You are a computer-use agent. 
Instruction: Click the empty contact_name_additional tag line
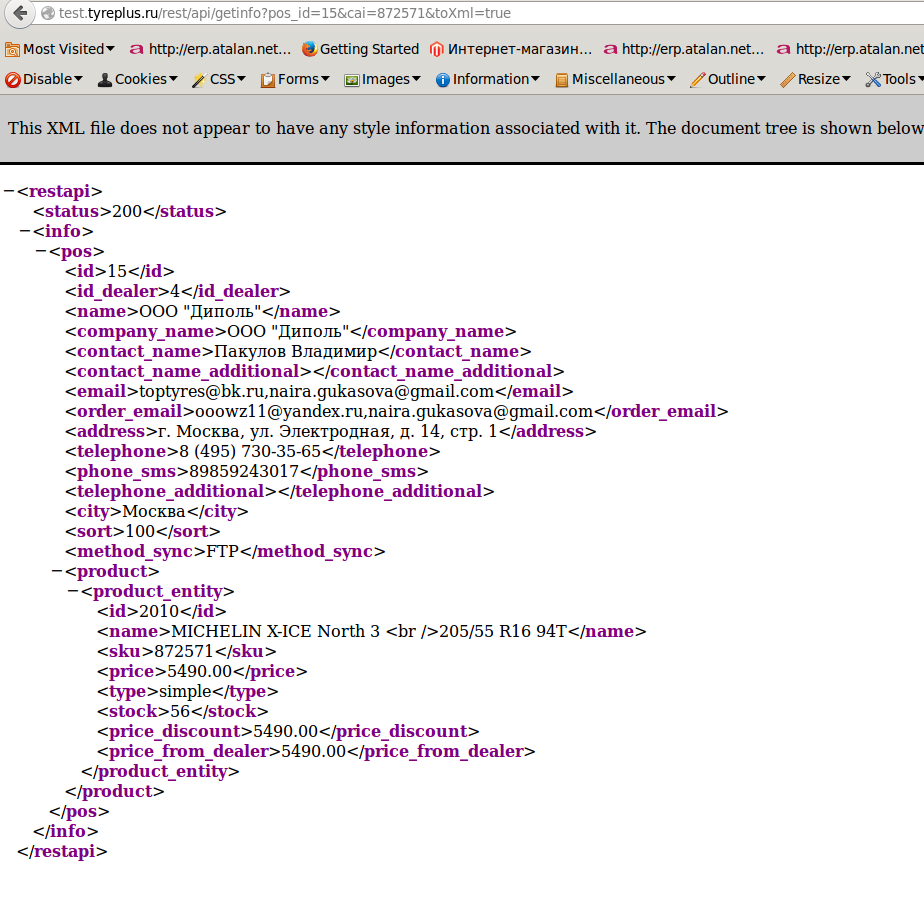[x=315, y=371]
